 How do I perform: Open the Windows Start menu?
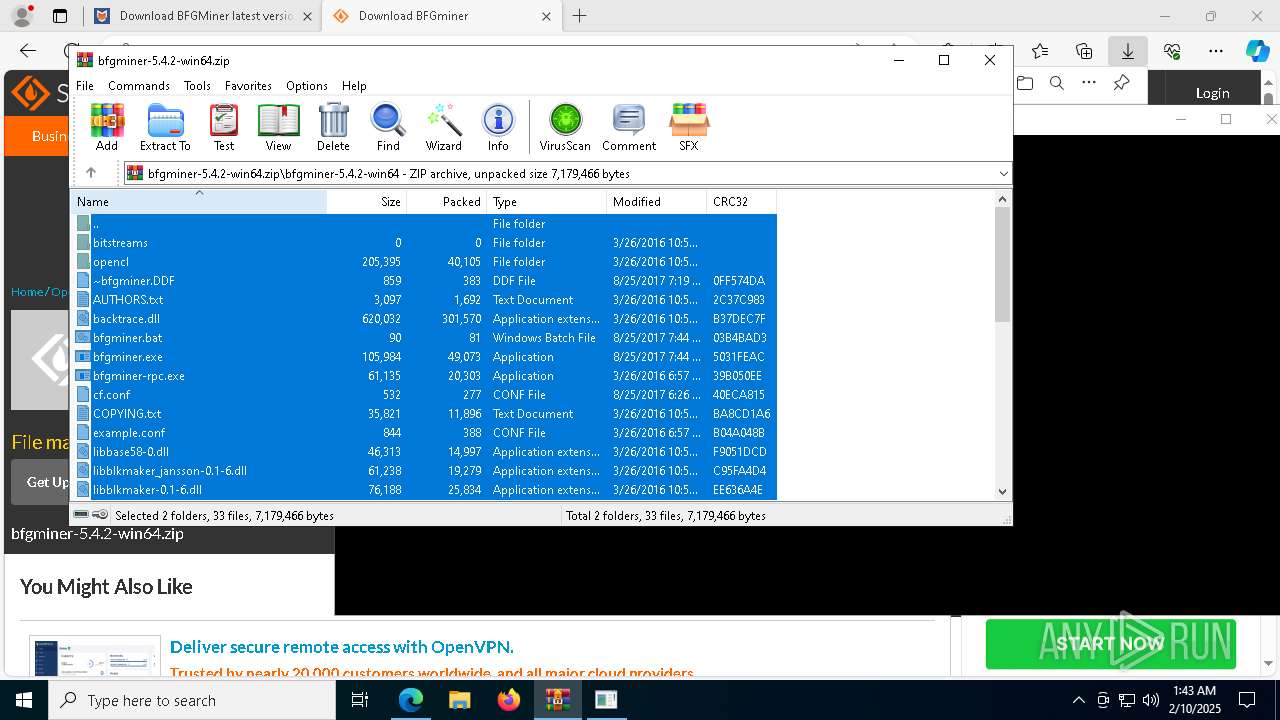tap(24, 700)
